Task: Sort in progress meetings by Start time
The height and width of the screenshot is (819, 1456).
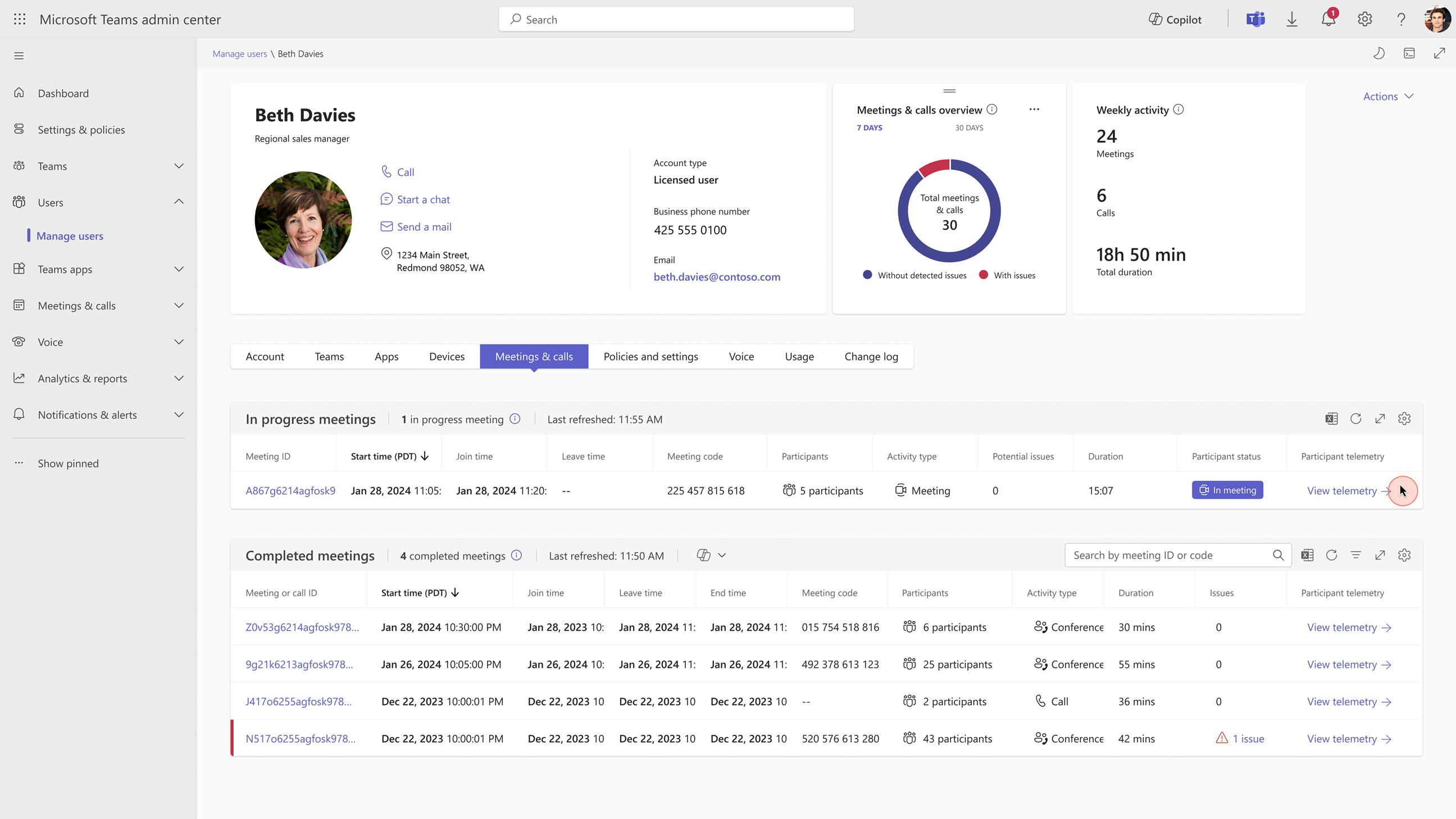Action: [x=389, y=456]
